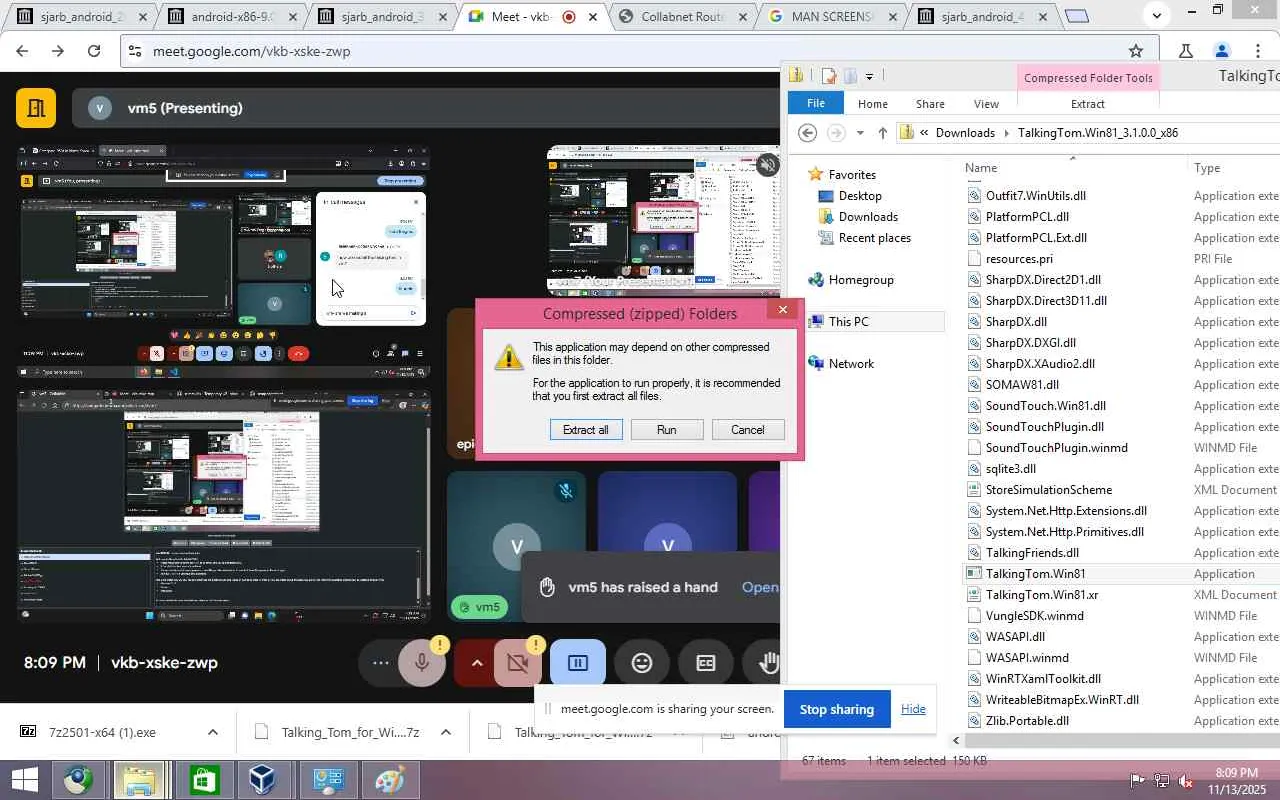Open Network in the navigation pane
The image size is (1280, 800).
click(851, 364)
